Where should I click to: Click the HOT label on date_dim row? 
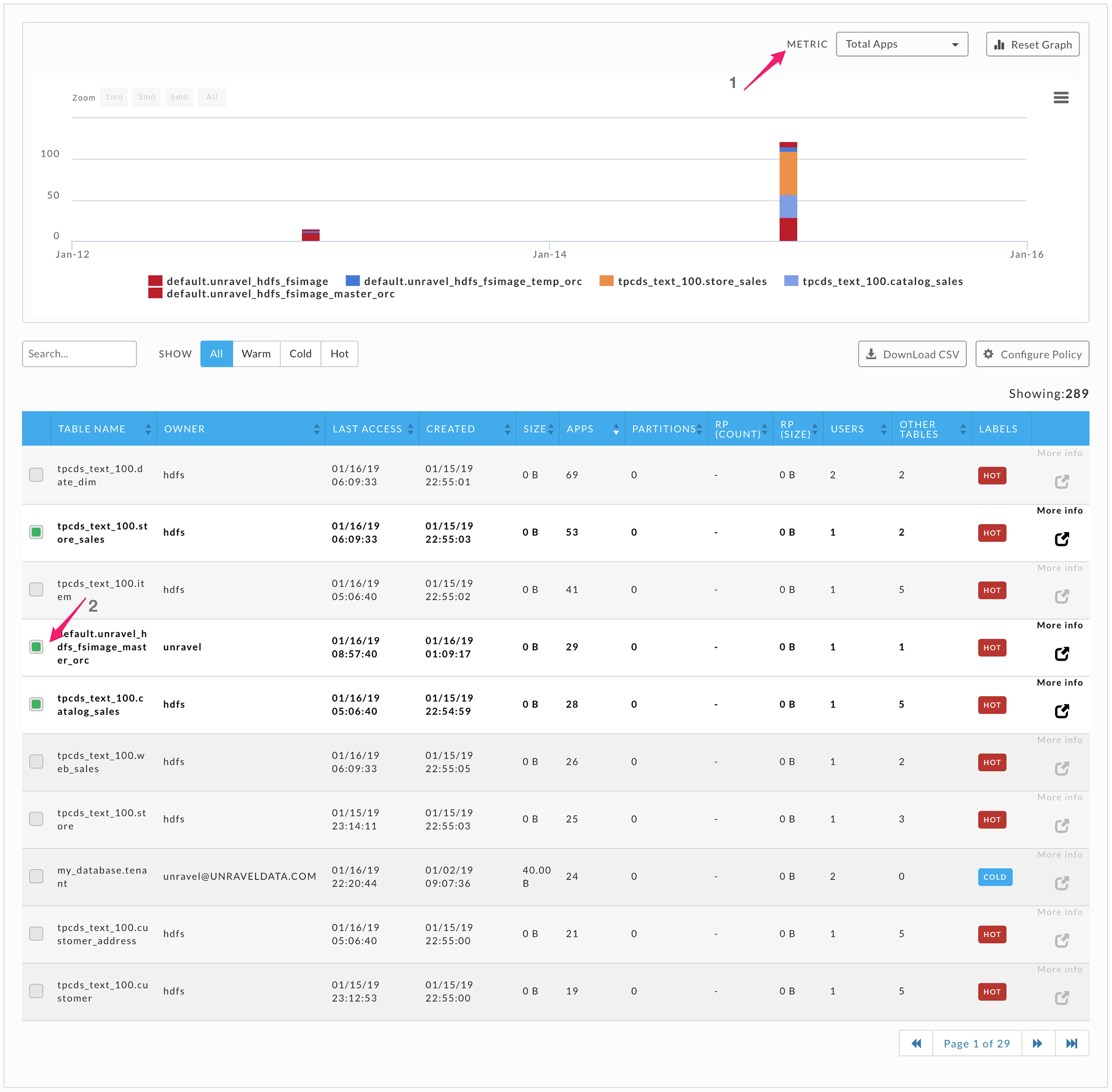click(x=992, y=475)
